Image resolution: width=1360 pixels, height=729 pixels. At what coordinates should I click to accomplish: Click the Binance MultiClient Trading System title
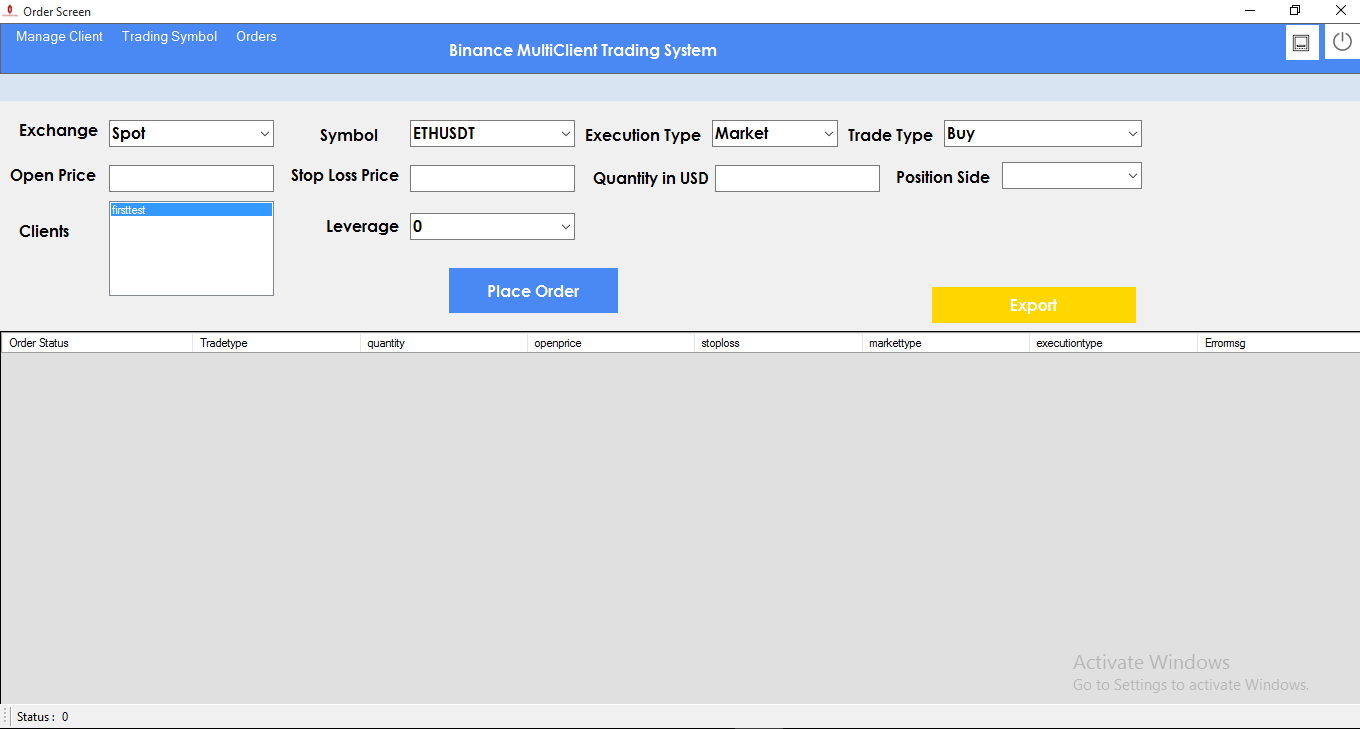(583, 50)
